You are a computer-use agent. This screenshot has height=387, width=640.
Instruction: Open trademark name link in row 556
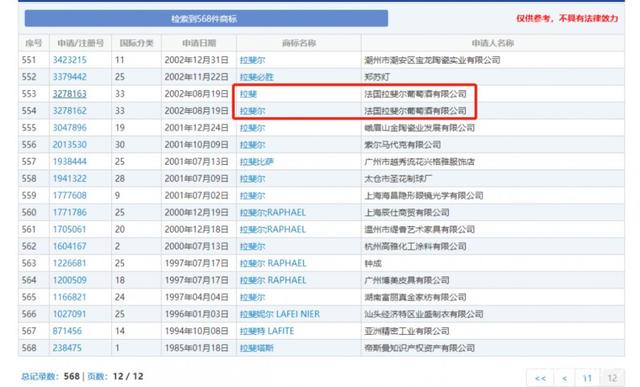(x=252, y=145)
